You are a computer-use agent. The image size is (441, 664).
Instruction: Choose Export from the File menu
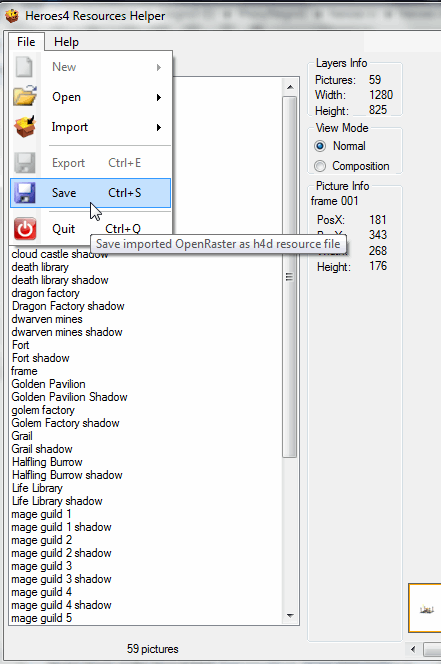pyautogui.click(x=91, y=163)
